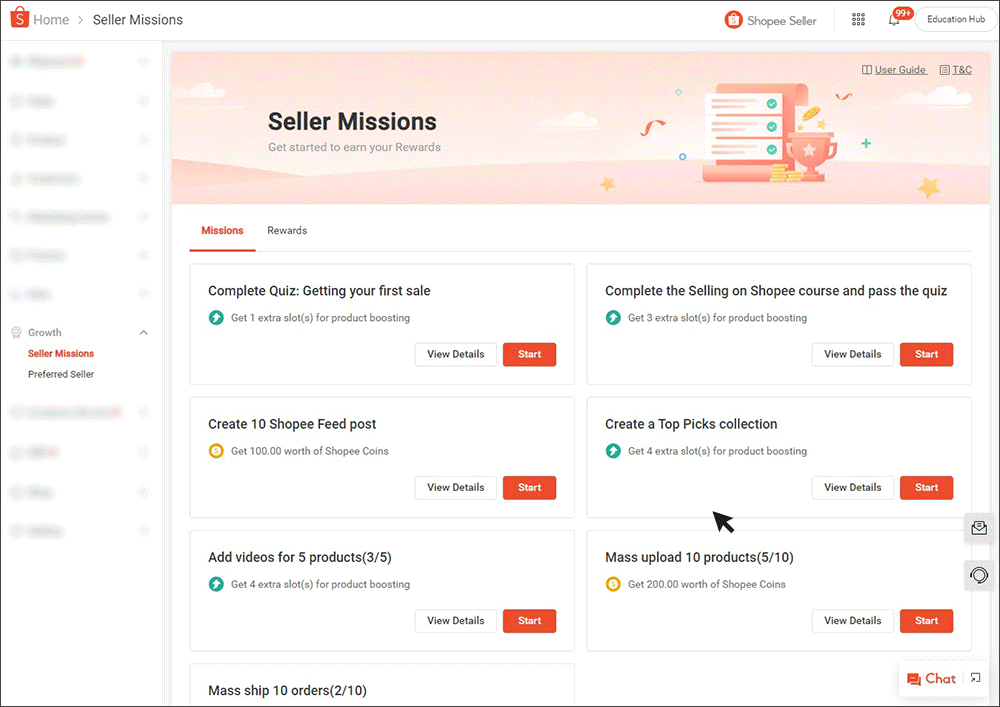Click the coin icon on Mass upload card
The image size is (1000, 707).
pyautogui.click(x=613, y=584)
